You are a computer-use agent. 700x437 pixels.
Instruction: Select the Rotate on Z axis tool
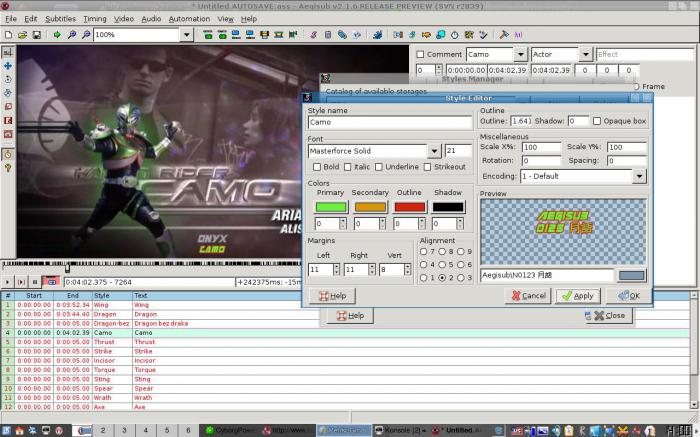(x=8, y=79)
